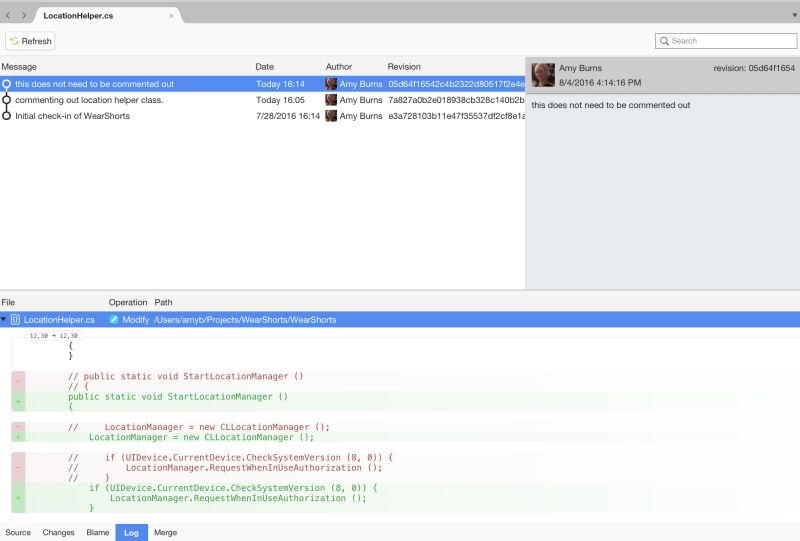Viewport: 800px width, 541px height.
Task: Click the C# file icon beside LocationHelper.cs
Action: click(x=15, y=319)
